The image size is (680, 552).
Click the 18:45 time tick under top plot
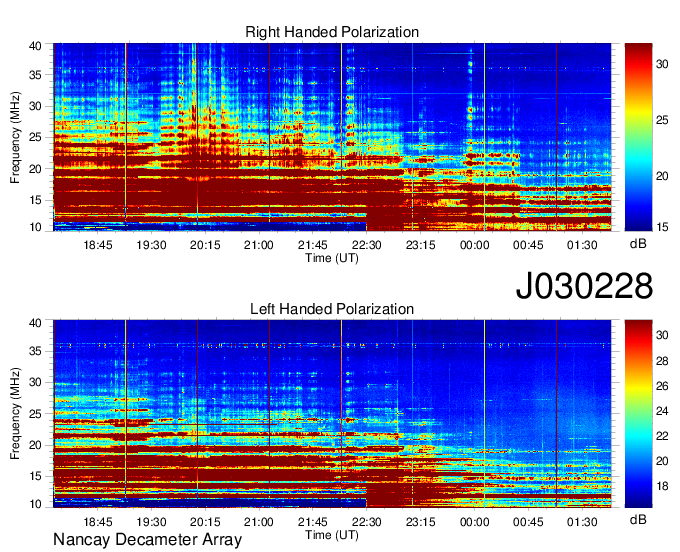click(x=98, y=245)
